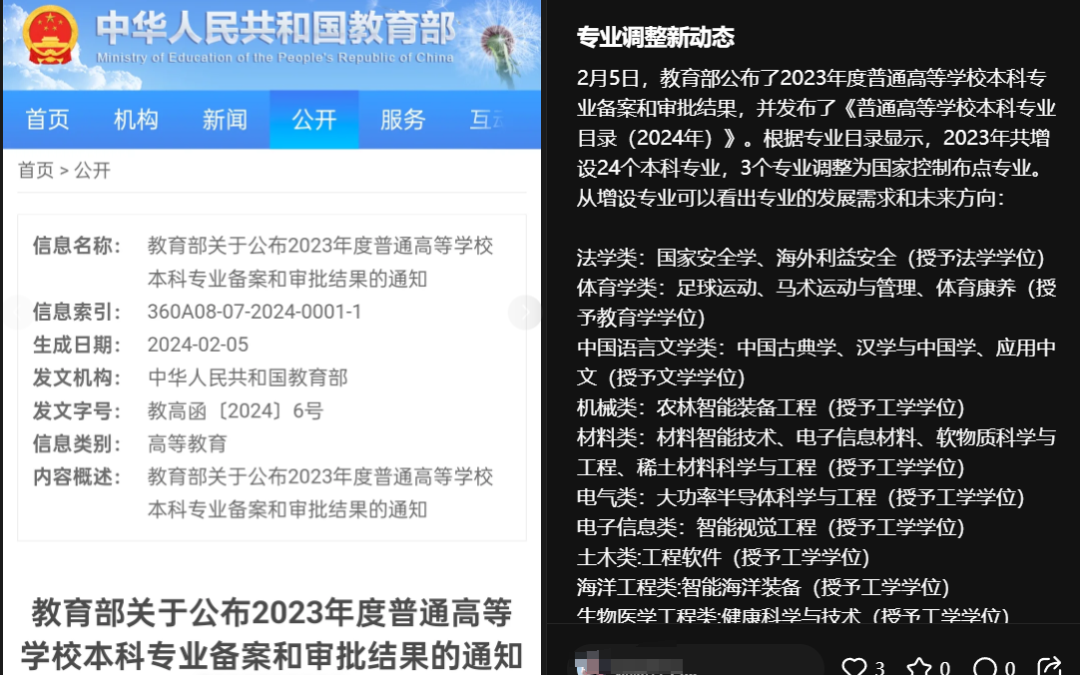Click the 中华人民共和国教育部 header title
The height and width of the screenshot is (675, 1080).
(x=276, y=28)
